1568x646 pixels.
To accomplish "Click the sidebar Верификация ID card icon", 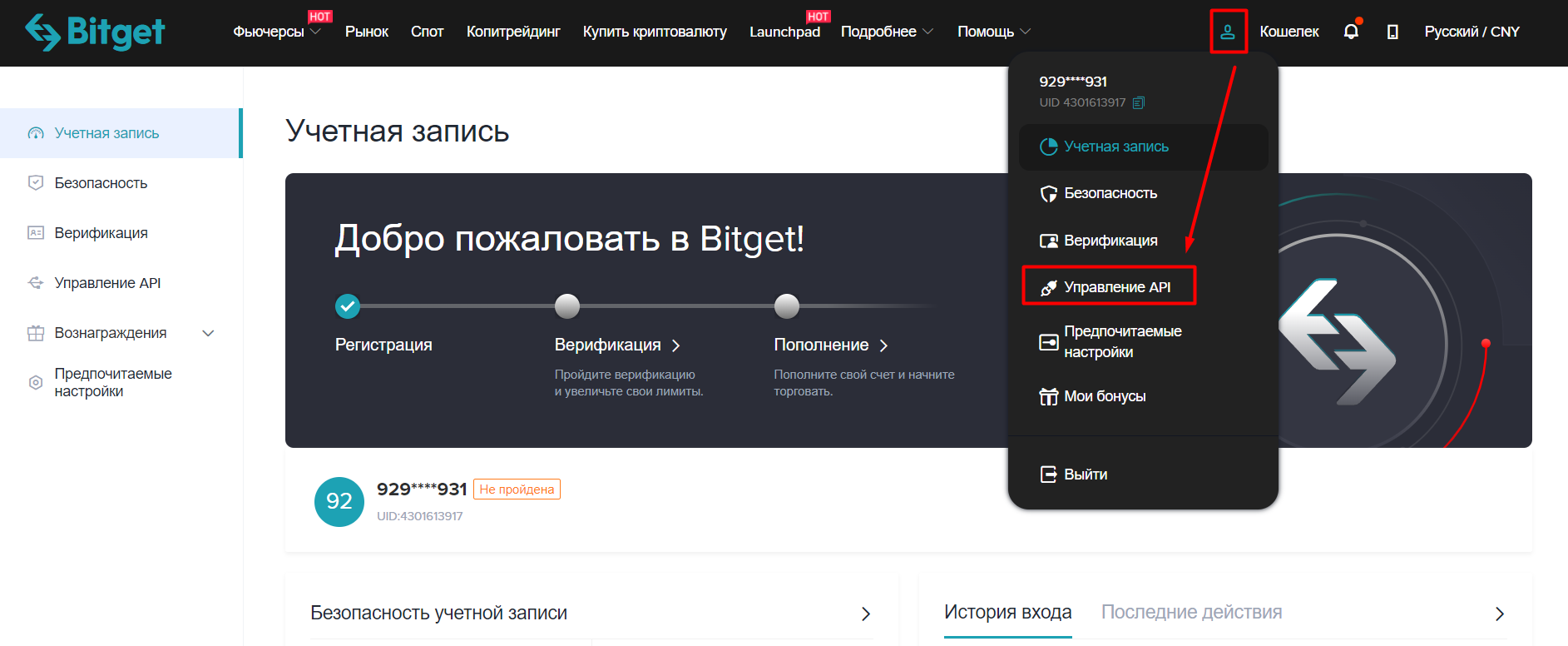I will (36, 233).
